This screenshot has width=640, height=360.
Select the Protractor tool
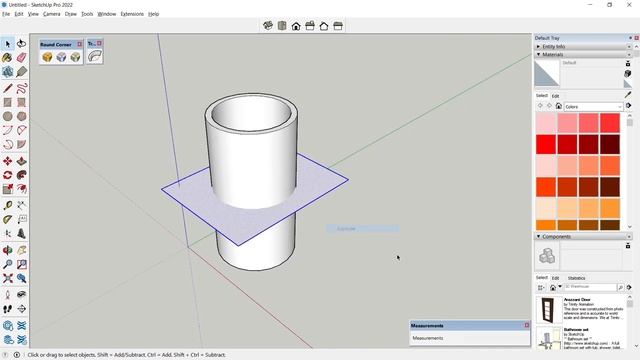pyautogui.click(x=8, y=220)
